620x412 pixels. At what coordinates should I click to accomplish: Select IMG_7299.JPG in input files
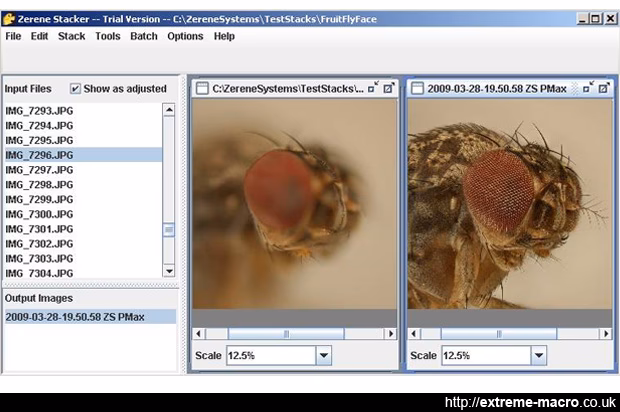pos(40,199)
